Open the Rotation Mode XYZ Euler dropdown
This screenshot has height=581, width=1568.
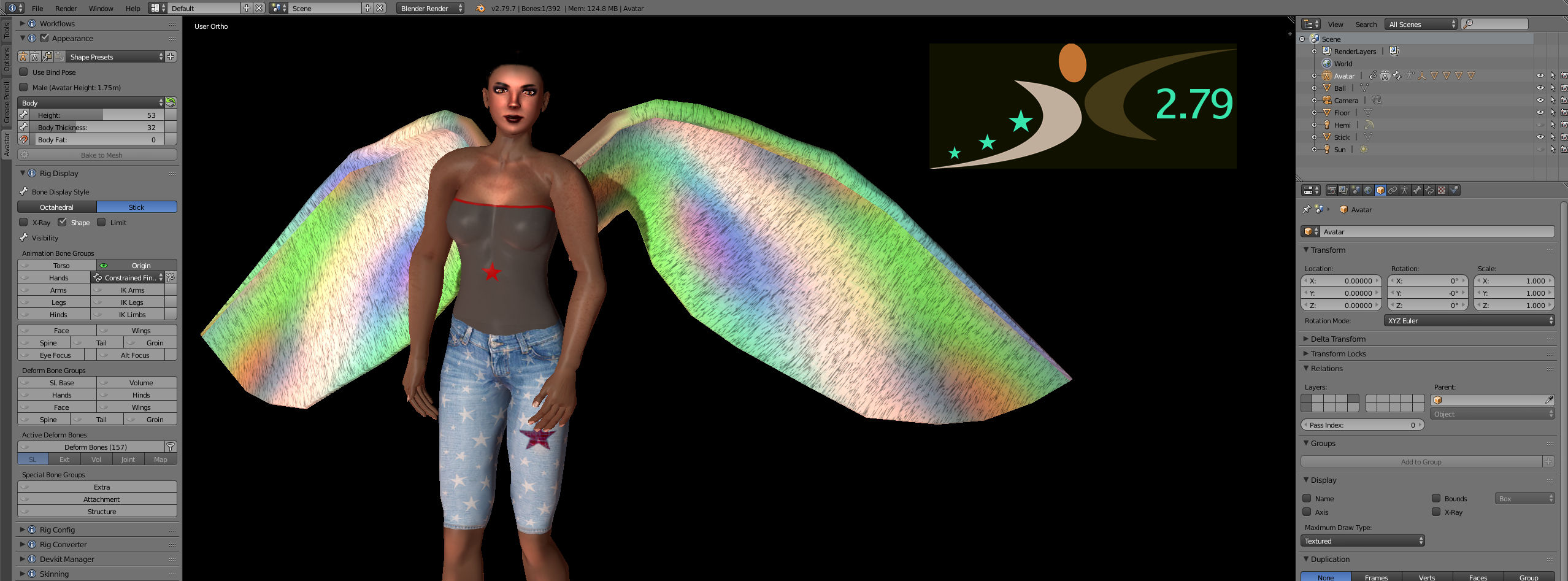1469,320
